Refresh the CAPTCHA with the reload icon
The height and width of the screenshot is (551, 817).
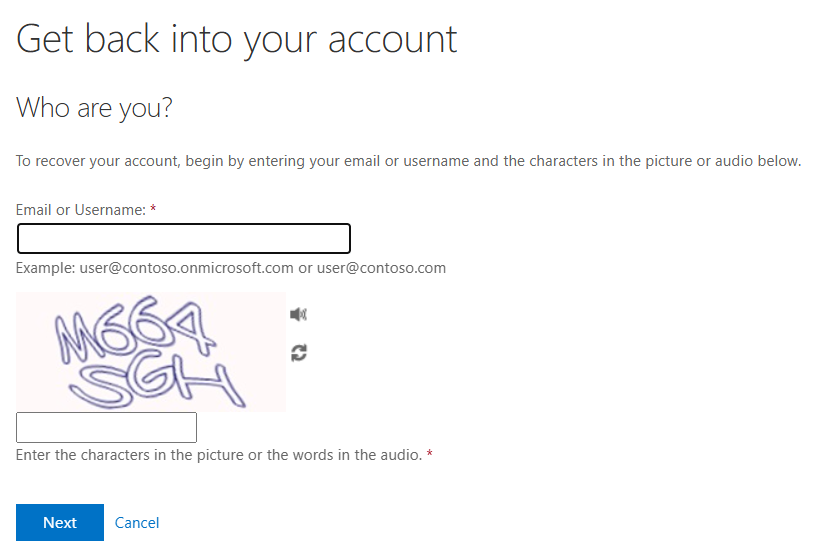[x=299, y=353]
